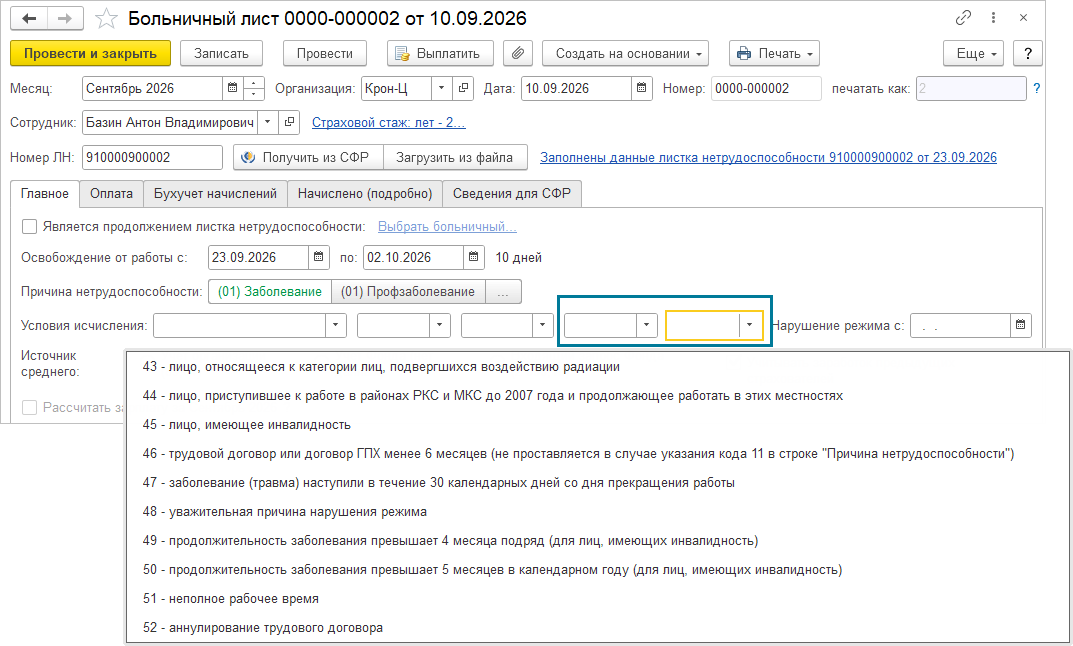Click the Выплатить button
The width and height of the screenshot is (1073, 646).
[x=440, y=53]
